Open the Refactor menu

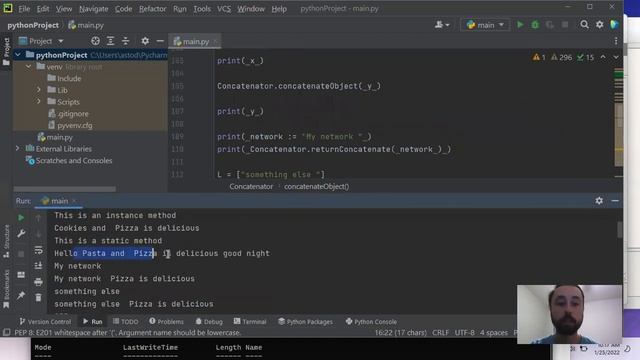click(152, 9)
